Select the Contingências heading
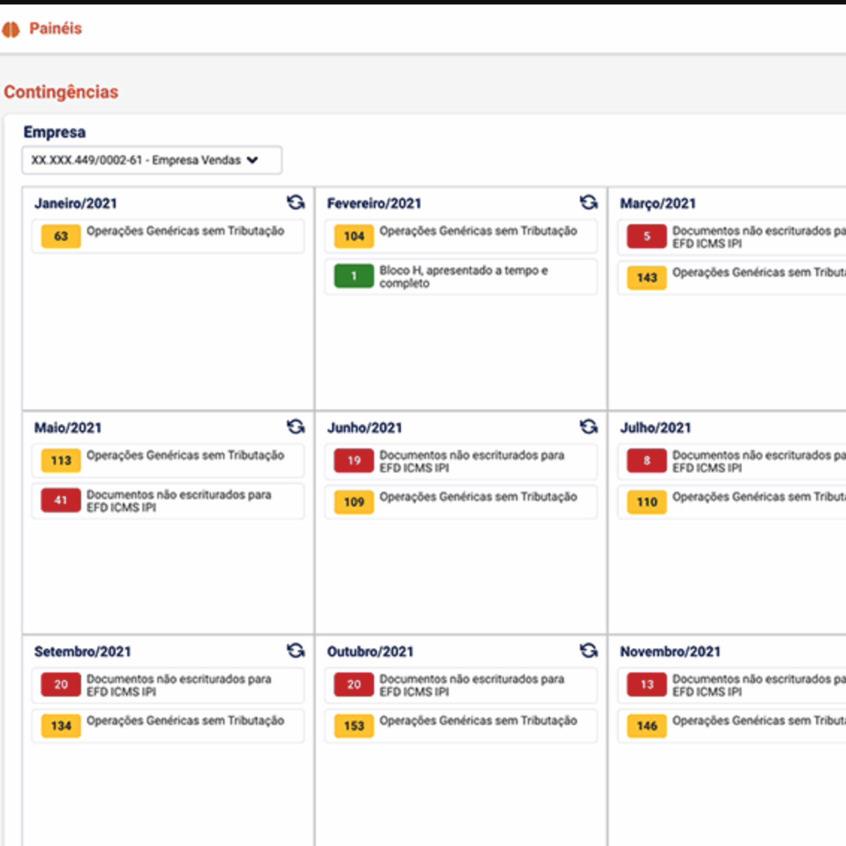The width and height of the screenshot is (846, 846). [61, 92]
